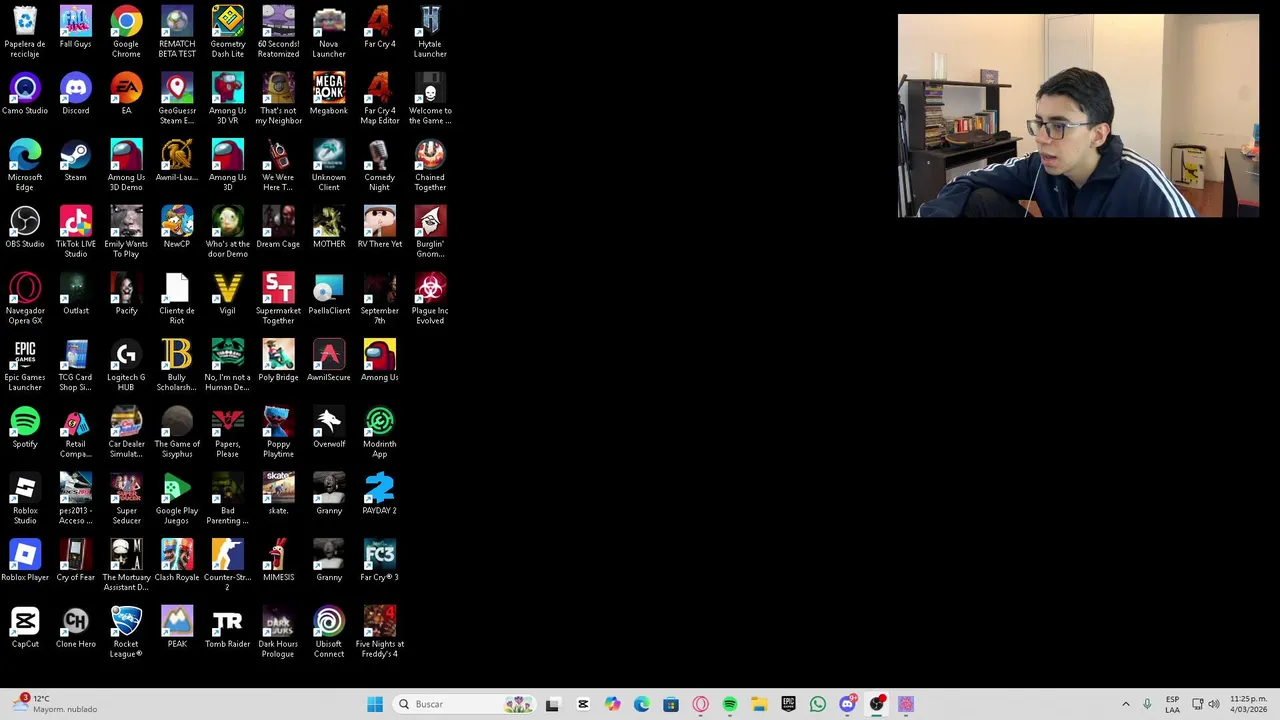Screen dimensions: 1280x720
Task: Open the Papelera de reciclaje icon
Action: click(25, 31)
